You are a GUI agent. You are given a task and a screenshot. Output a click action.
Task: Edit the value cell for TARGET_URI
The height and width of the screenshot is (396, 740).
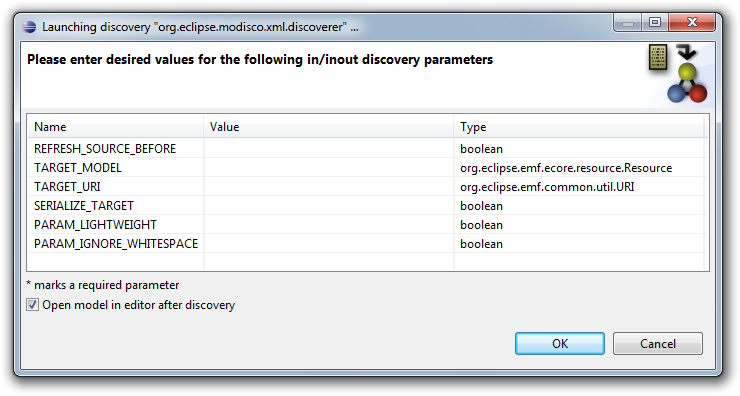[329, 186]
